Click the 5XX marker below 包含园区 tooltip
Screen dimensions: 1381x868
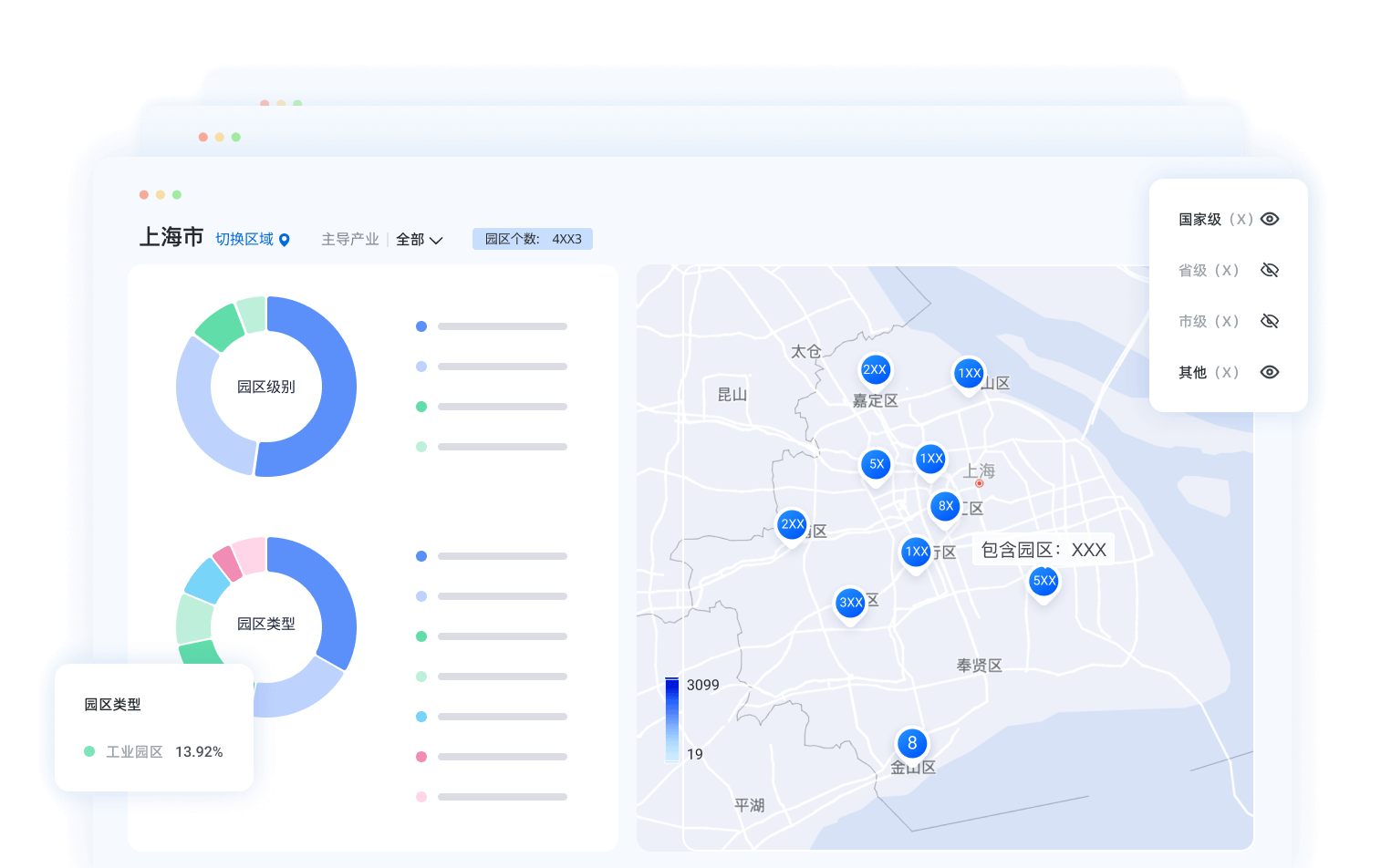coord(1044,581)
